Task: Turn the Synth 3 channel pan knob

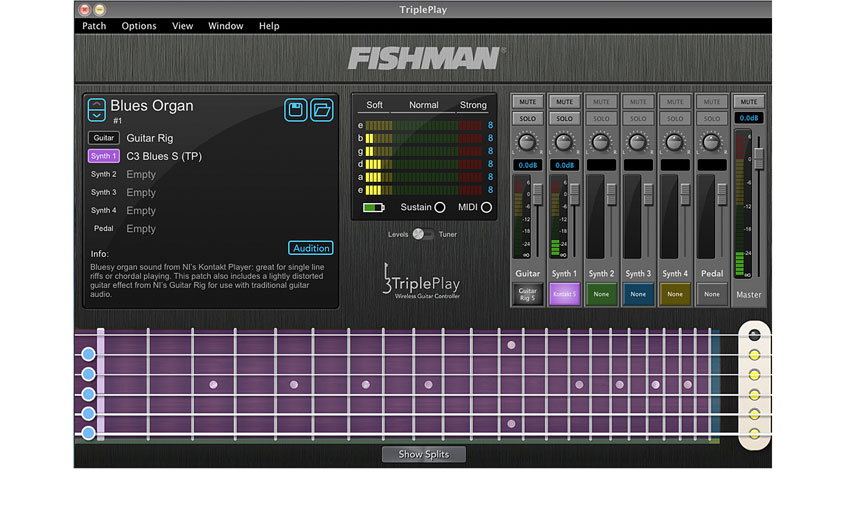Action: tap(638, 142)
